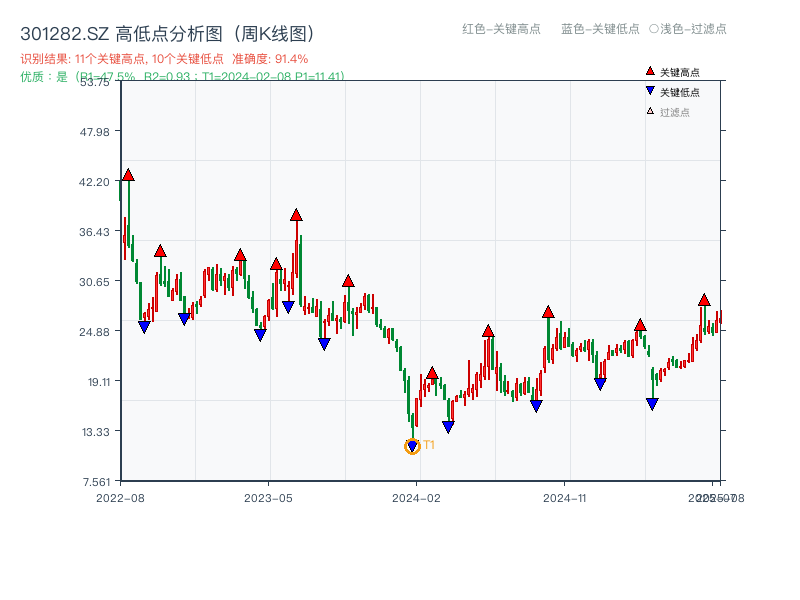
Task: Click the 42.20 y-axis label
Action: pos(94,182)
